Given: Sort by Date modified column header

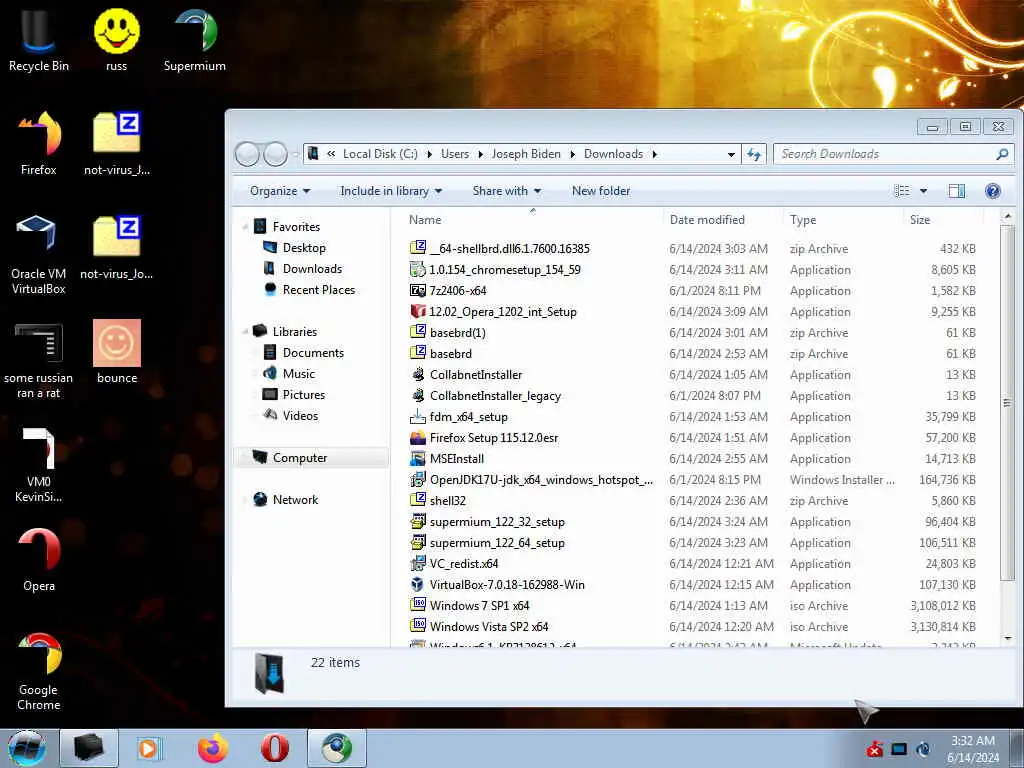Looking at the screenshot, I should [723, 220].
